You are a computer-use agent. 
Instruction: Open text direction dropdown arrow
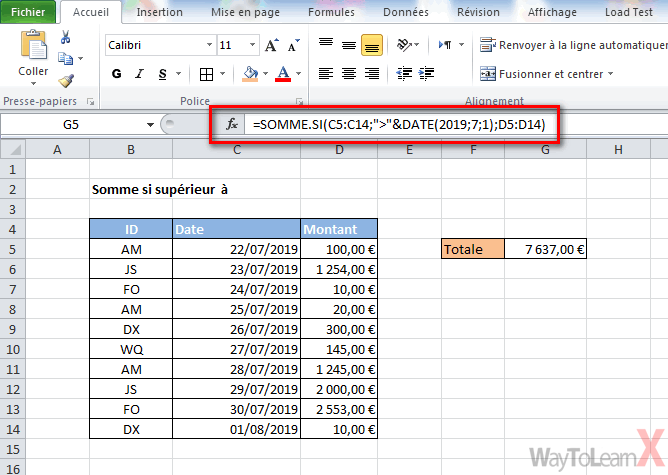tap(461, 44)
